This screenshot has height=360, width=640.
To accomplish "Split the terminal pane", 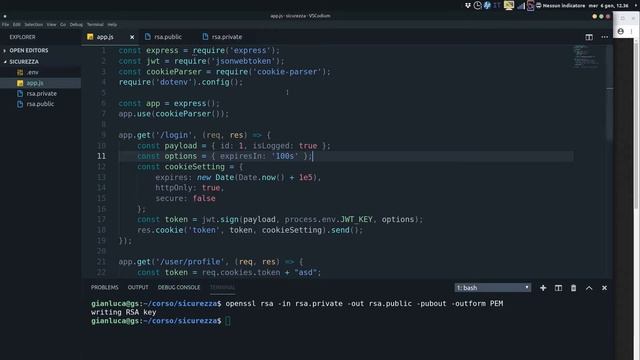I will coord(558,288).
